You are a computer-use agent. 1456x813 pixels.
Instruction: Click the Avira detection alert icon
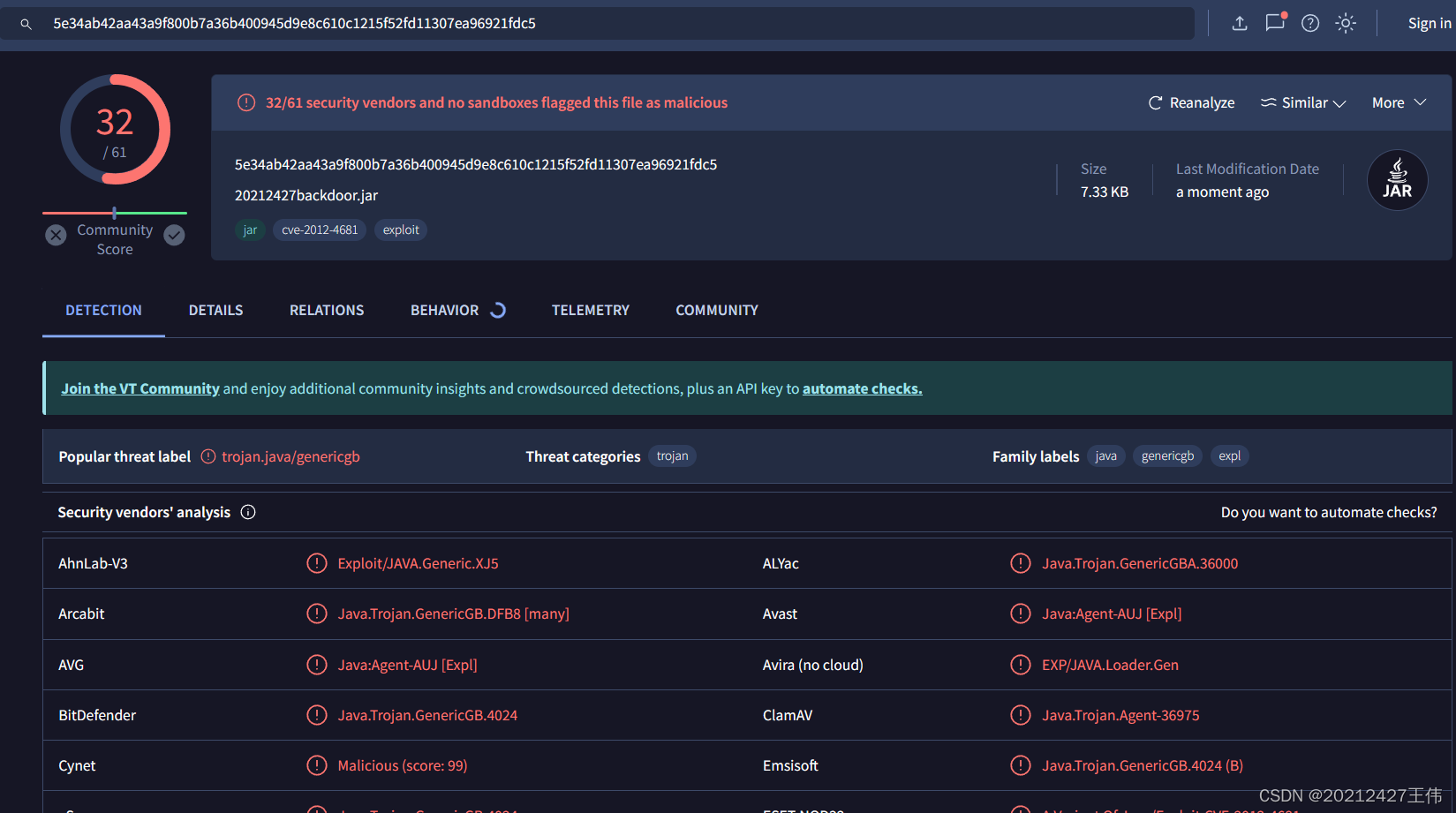point(1021,665)
